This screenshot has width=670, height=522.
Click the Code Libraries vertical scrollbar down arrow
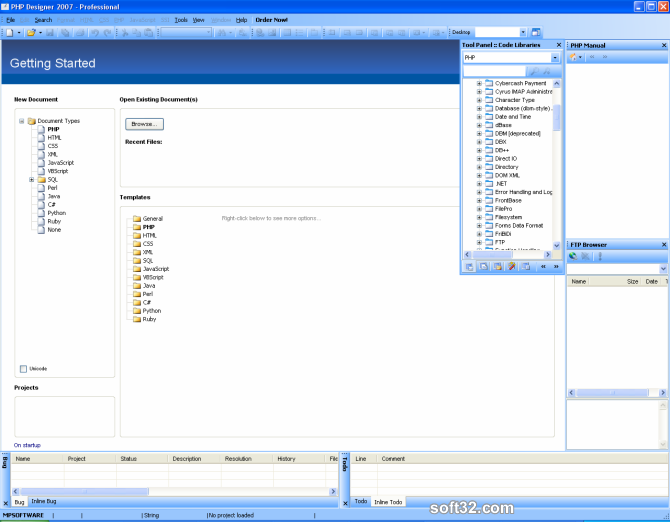(x=556, y=245)
